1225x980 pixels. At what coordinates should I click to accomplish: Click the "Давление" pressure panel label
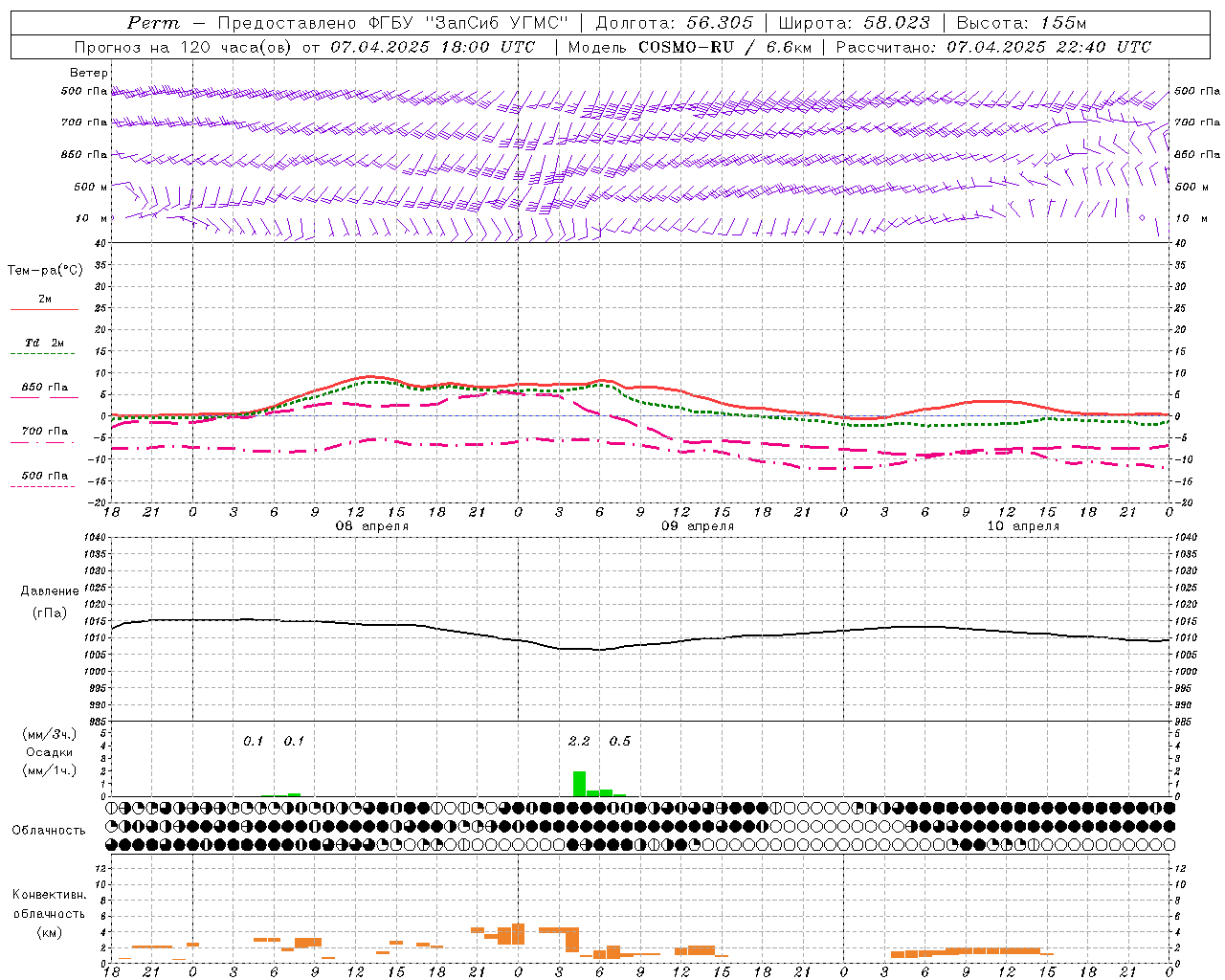click(50, 591)
